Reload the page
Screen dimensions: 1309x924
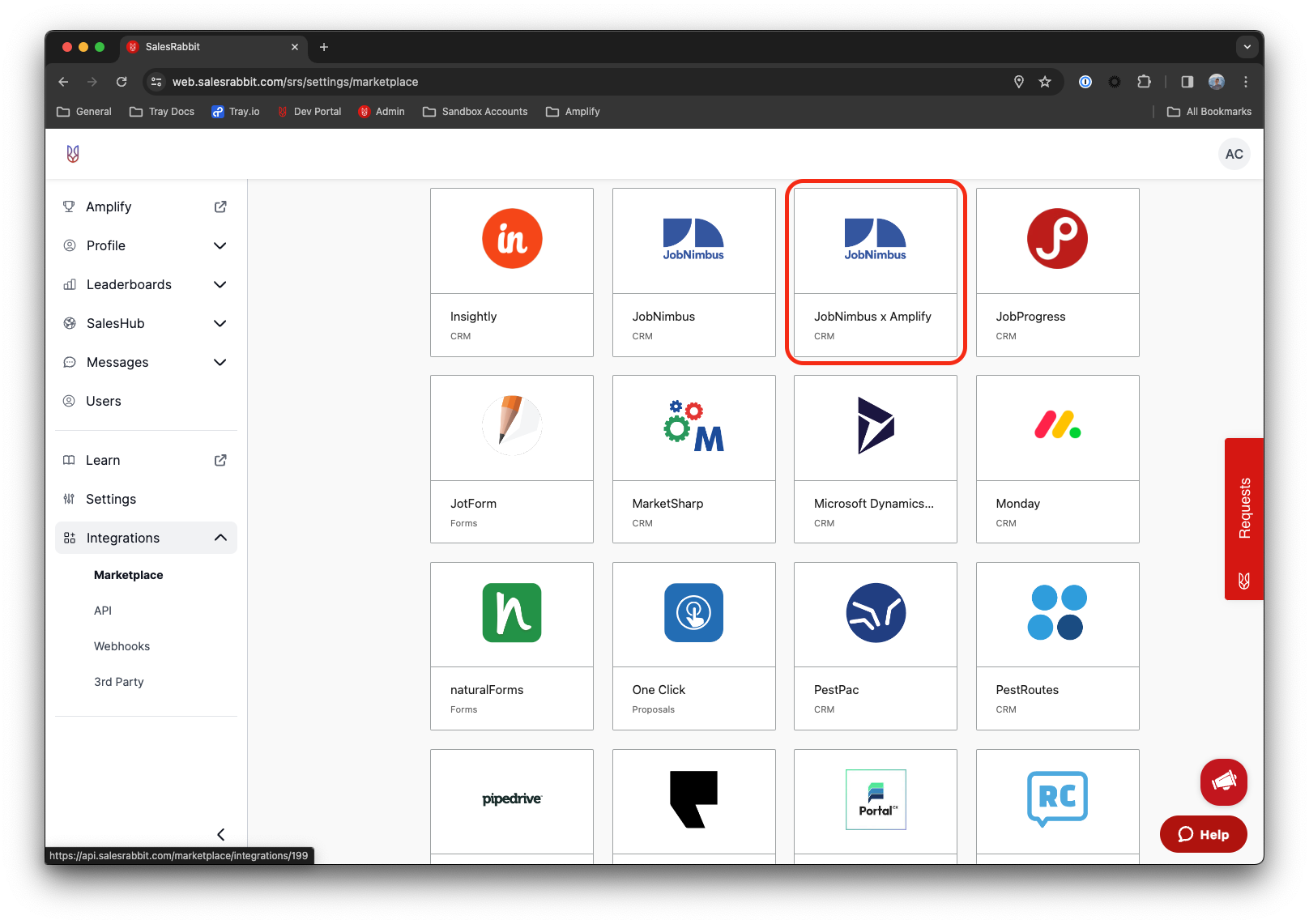[122, 82]
